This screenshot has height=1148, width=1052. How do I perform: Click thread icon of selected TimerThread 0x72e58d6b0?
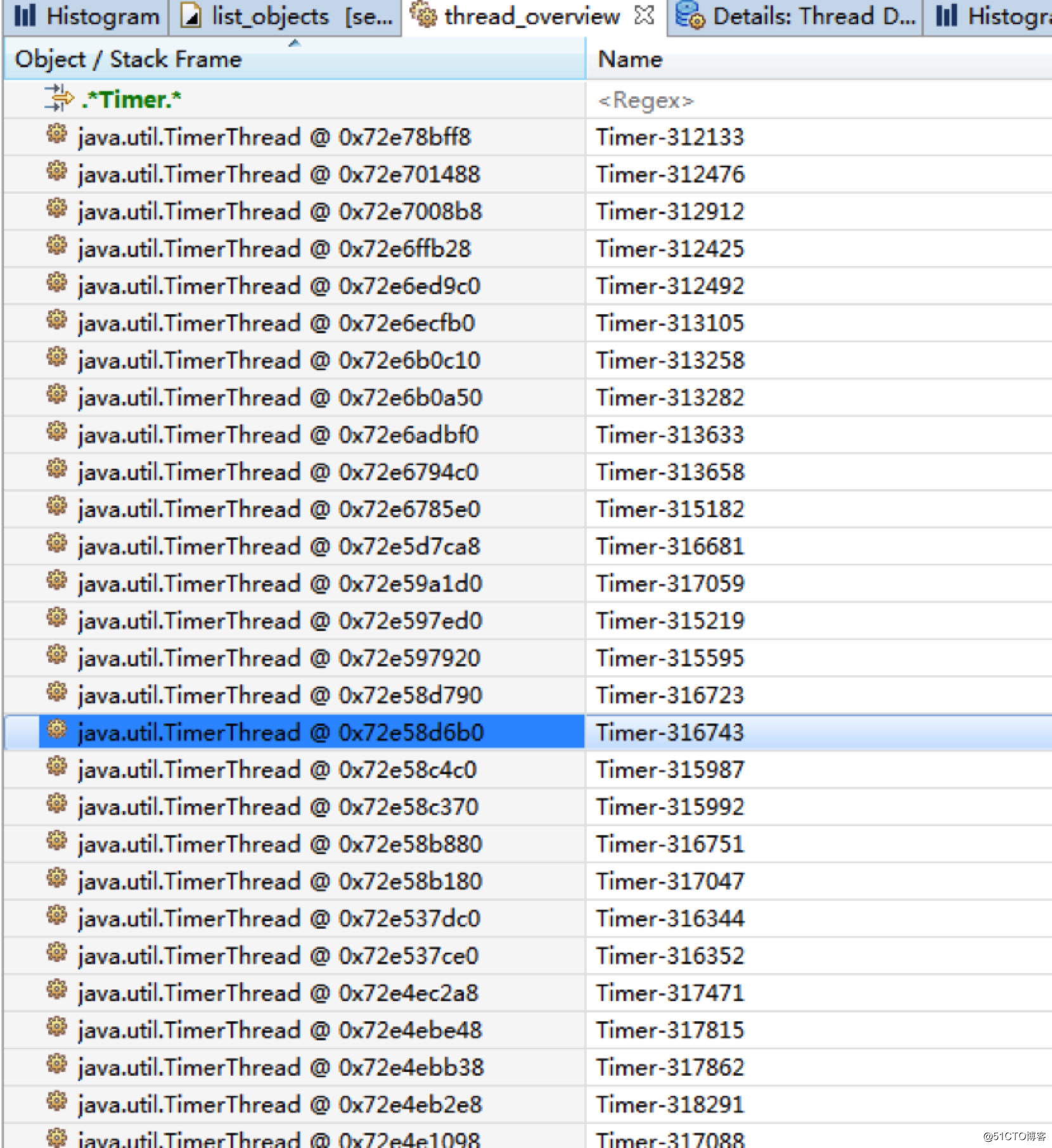point(56,730)
